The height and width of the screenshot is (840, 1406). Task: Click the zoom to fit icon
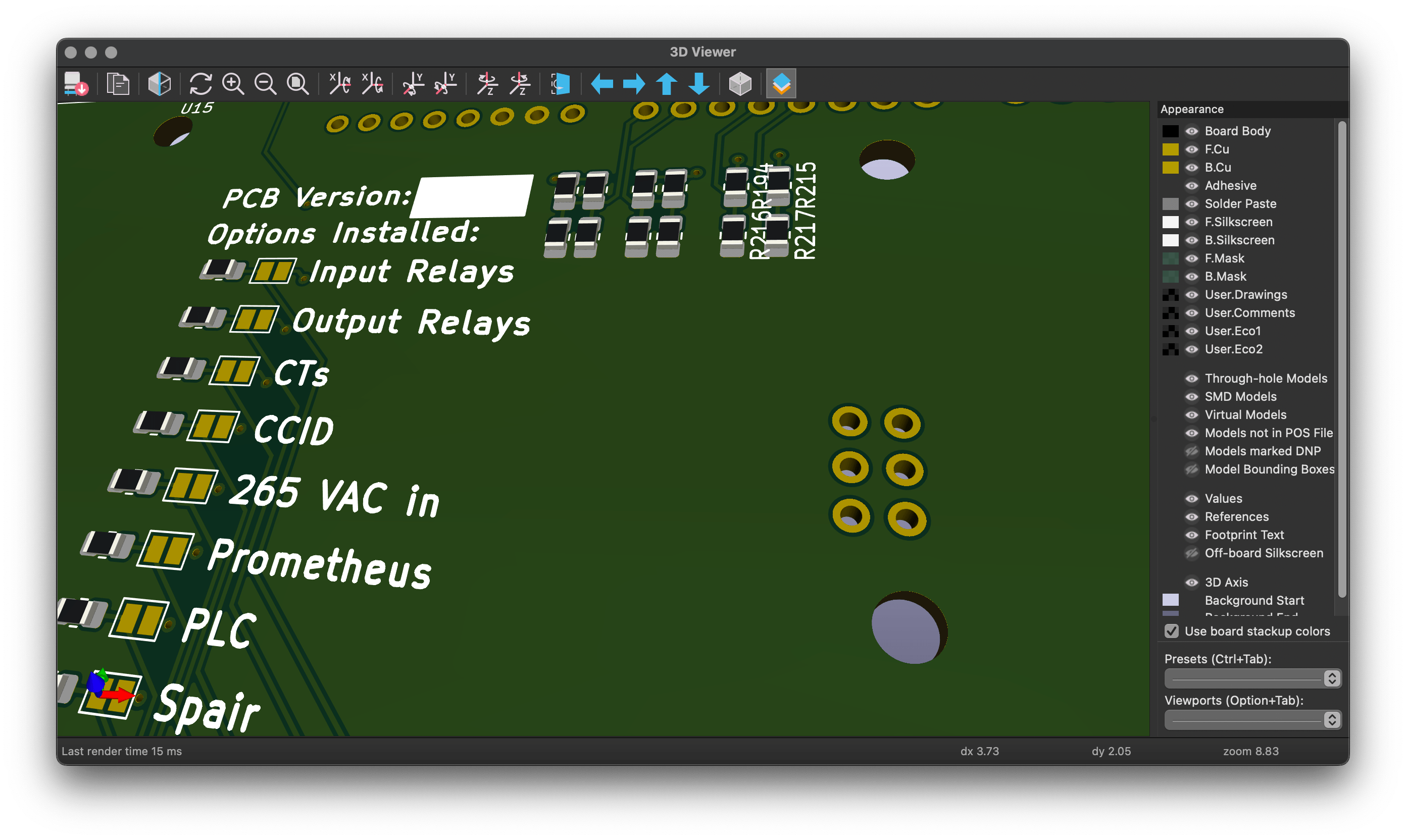pyautogui.click(x=298, y=84)
